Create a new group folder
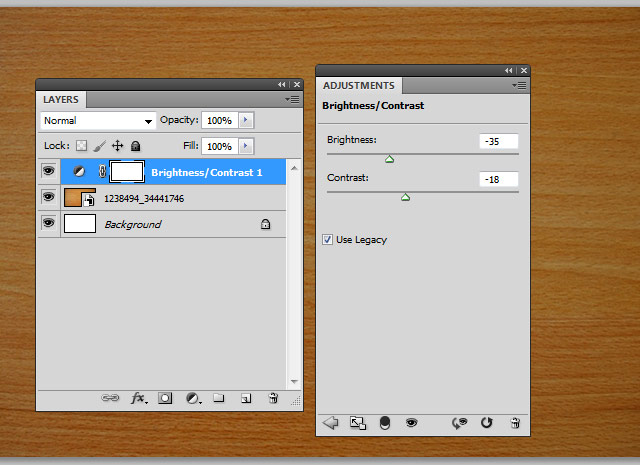Viewport: 640px width, 465px height. point(219,398)
